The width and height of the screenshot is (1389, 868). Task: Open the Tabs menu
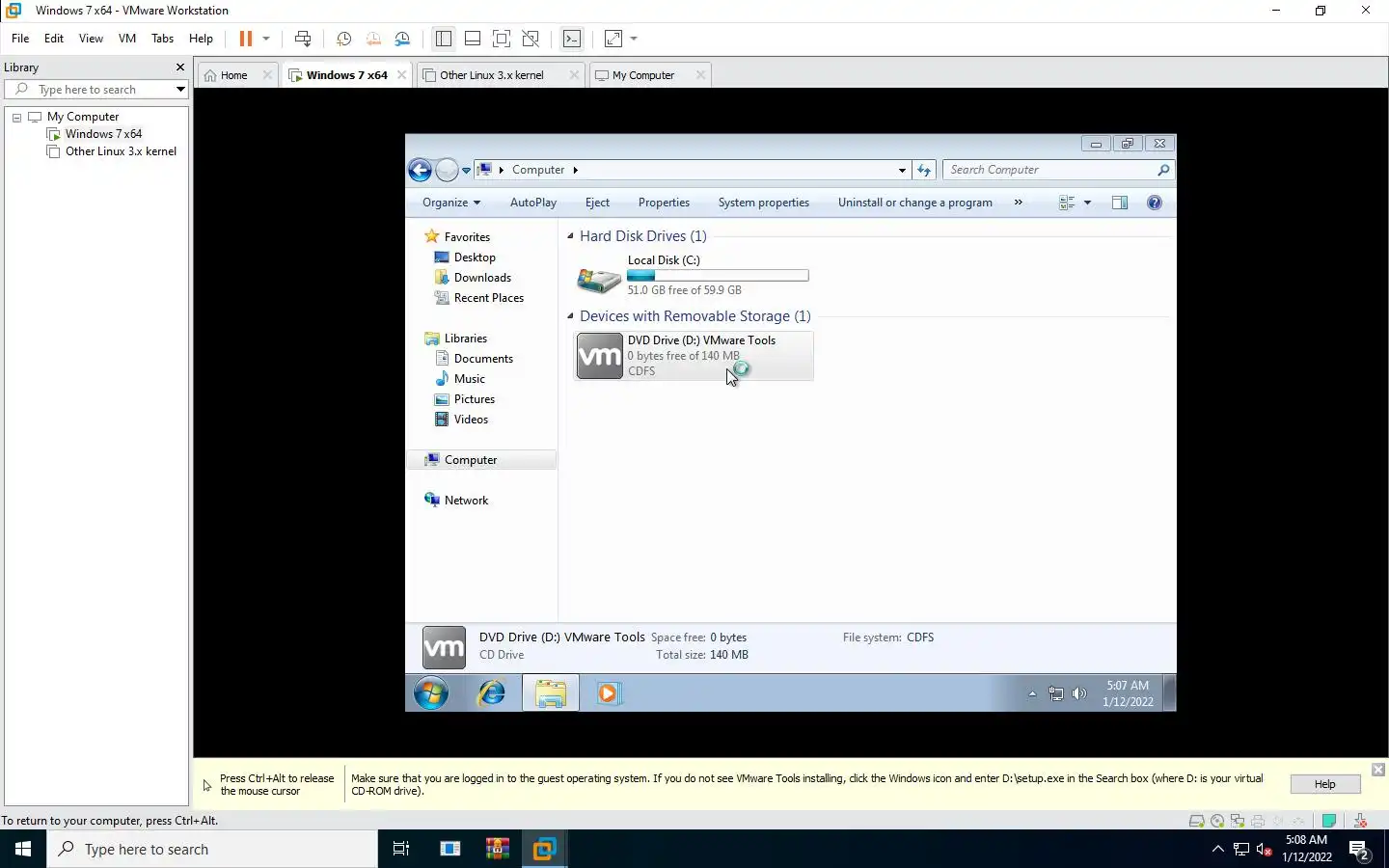pyautogui.click(x=162, y=39)
